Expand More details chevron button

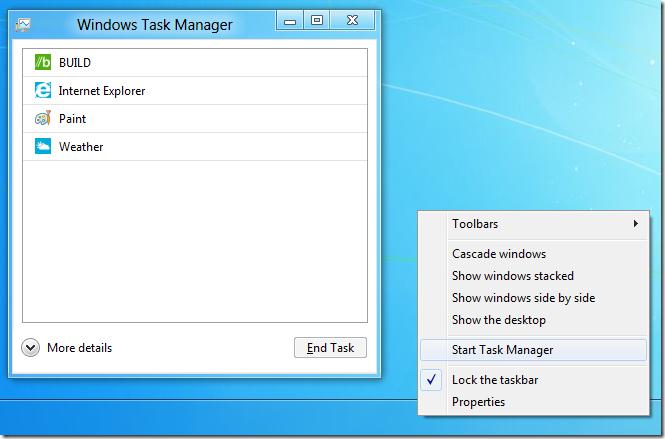click(x=30, y=348)
